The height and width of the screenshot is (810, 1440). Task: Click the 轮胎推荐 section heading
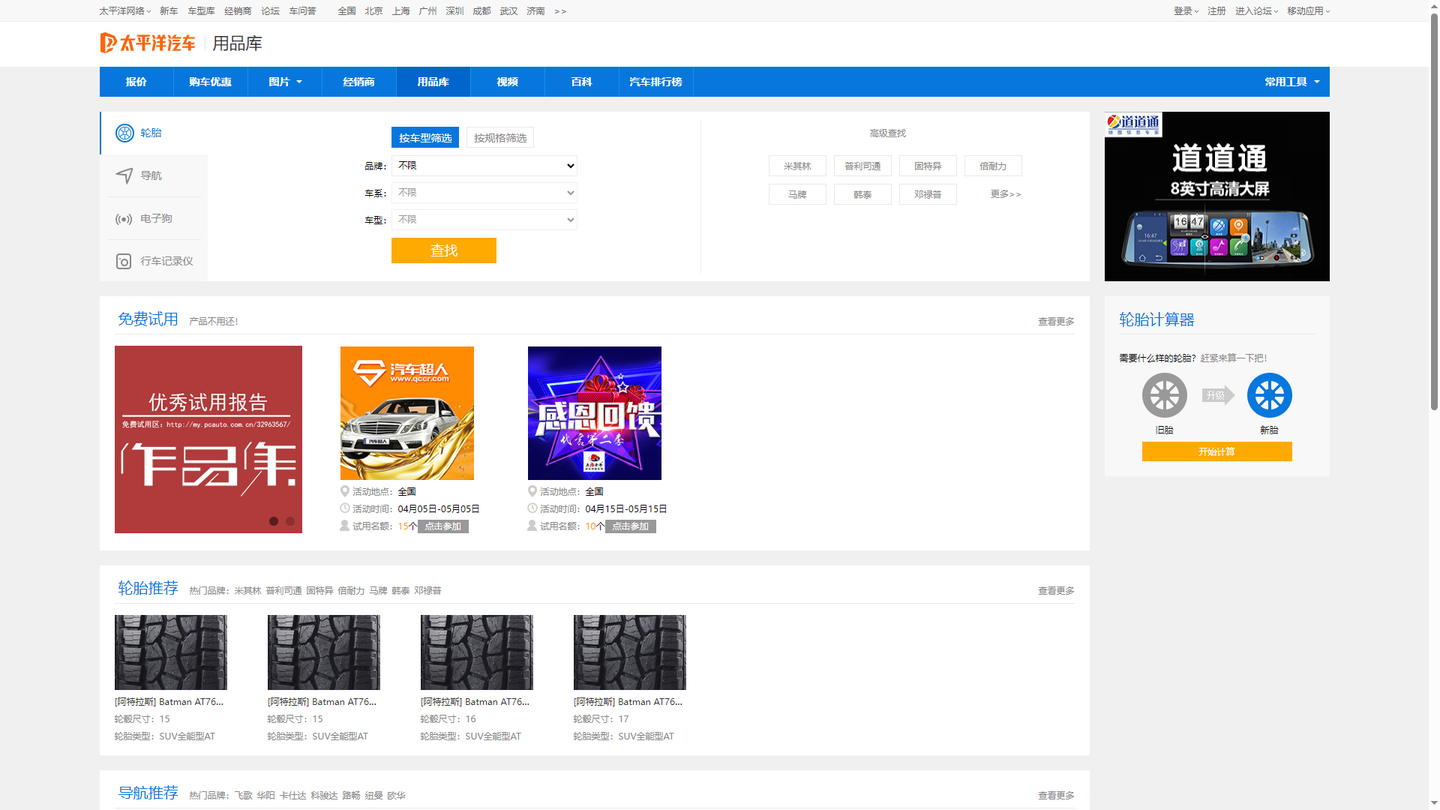(148, 588)
